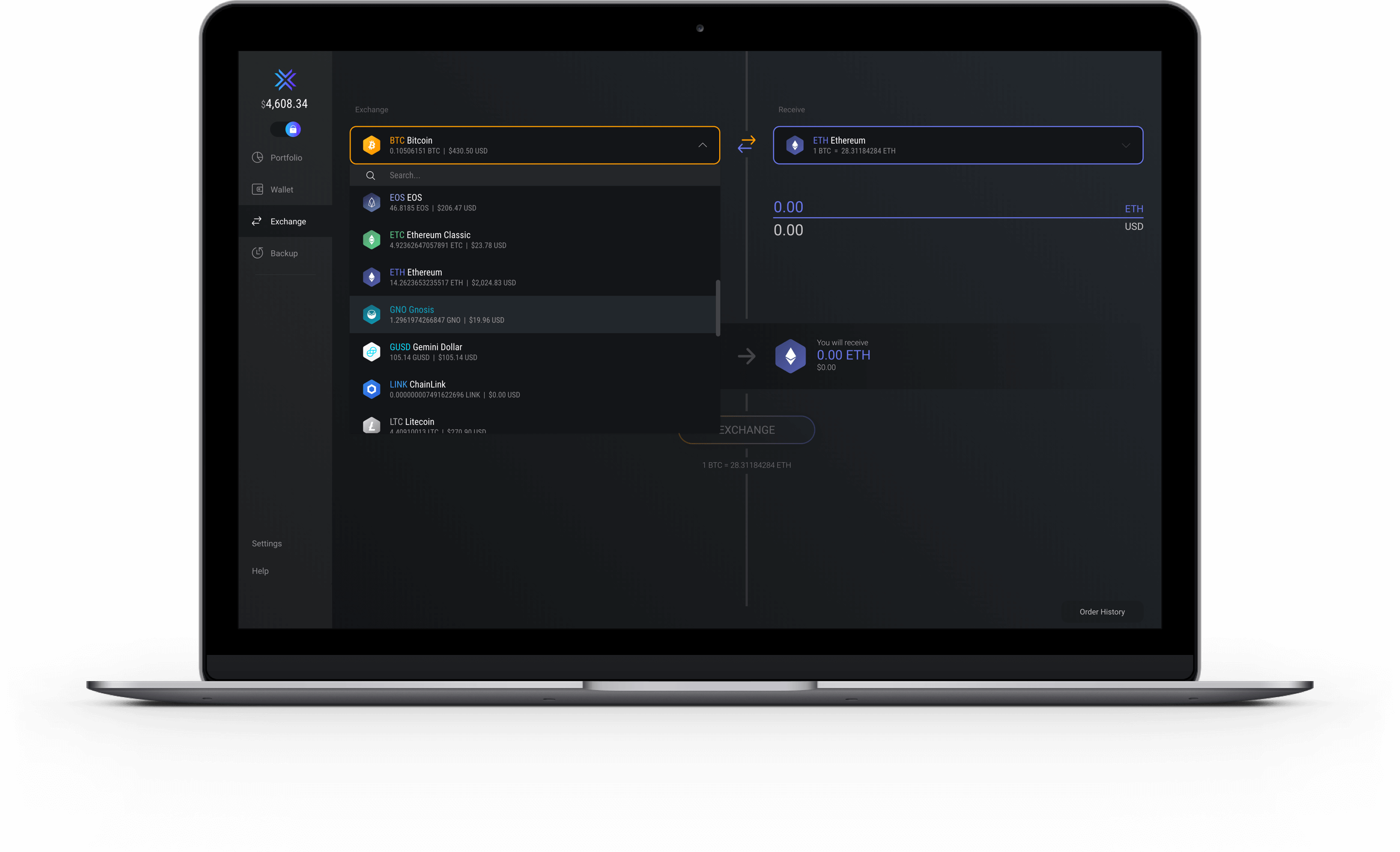Collapse the BTC Bitcoin dropdown chevron

[x=702, y=145]
